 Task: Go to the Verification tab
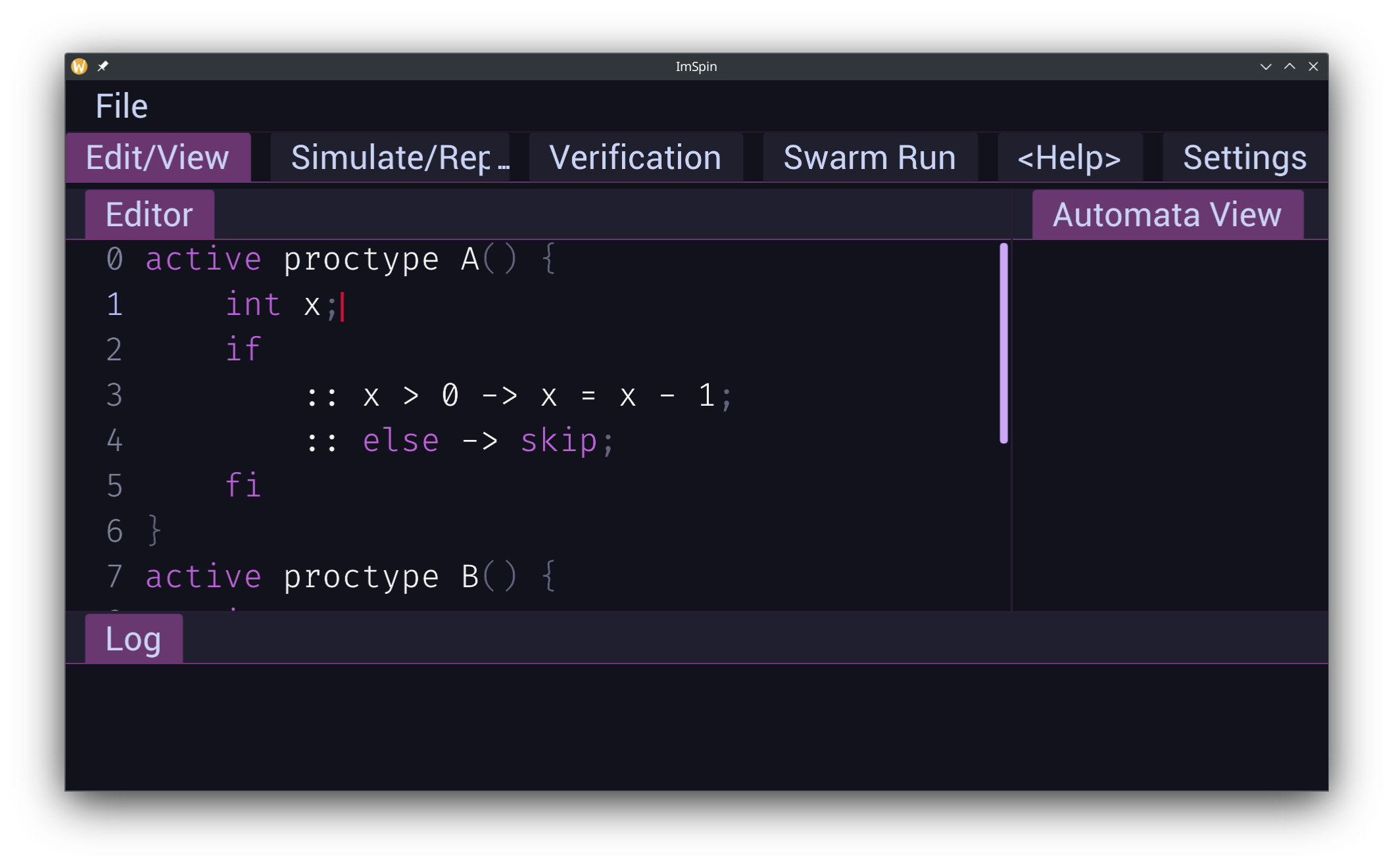click(635, 158)
